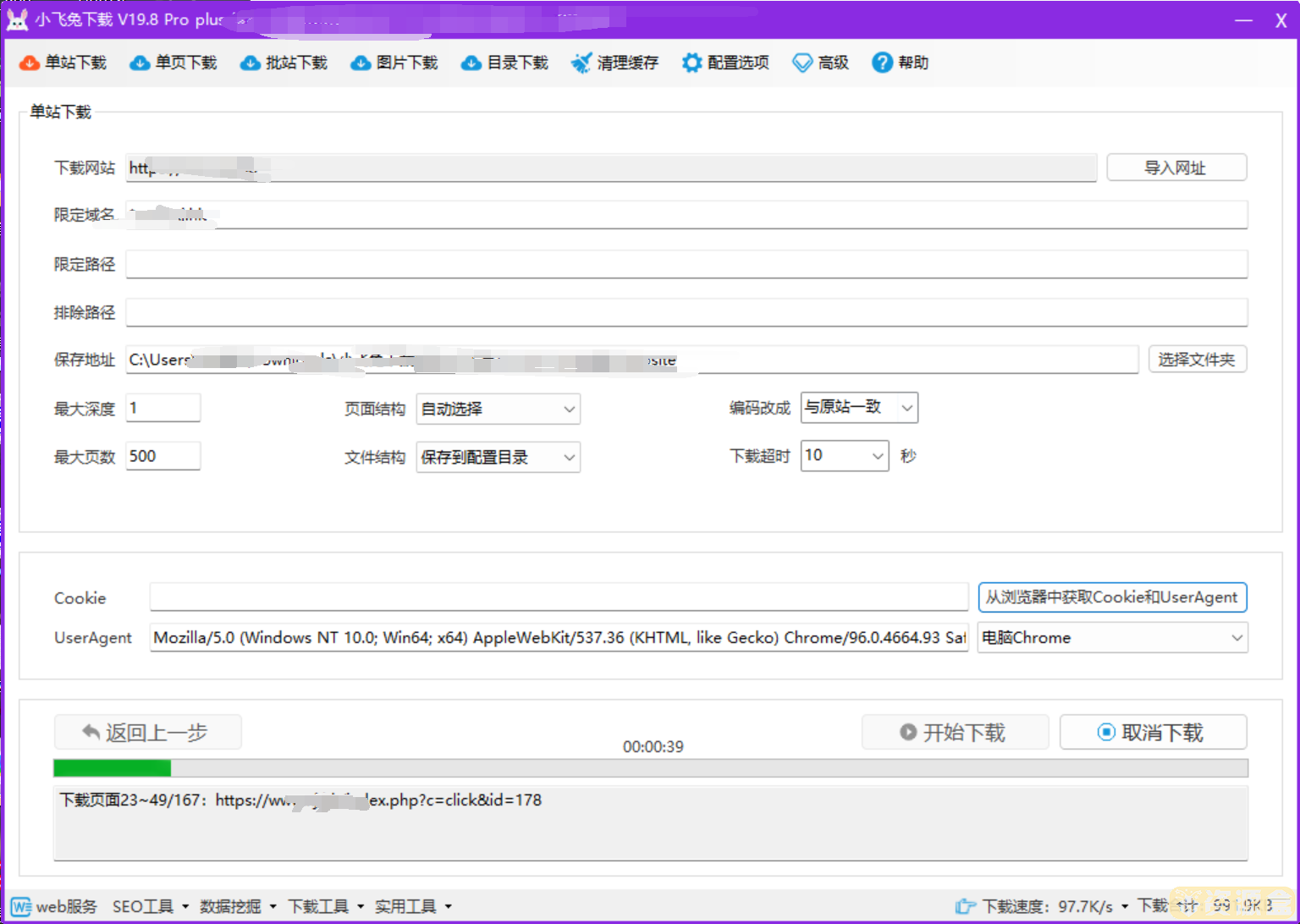Click 返回上一步 back button

(x=148, y=733)
